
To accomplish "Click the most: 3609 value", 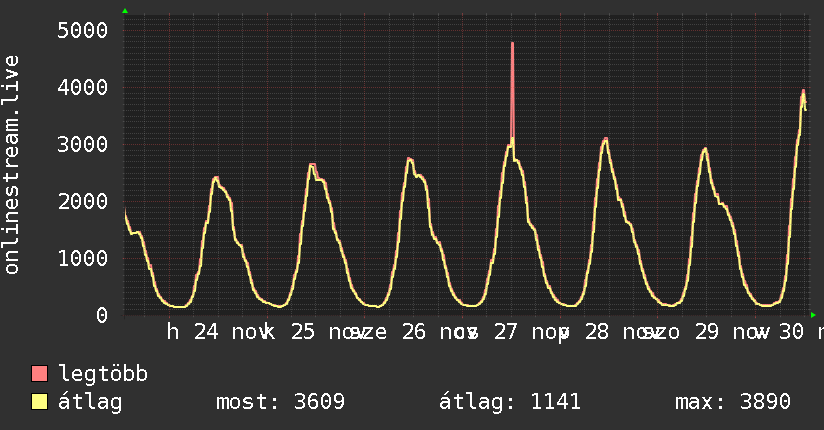I will [x=281, y=402].
